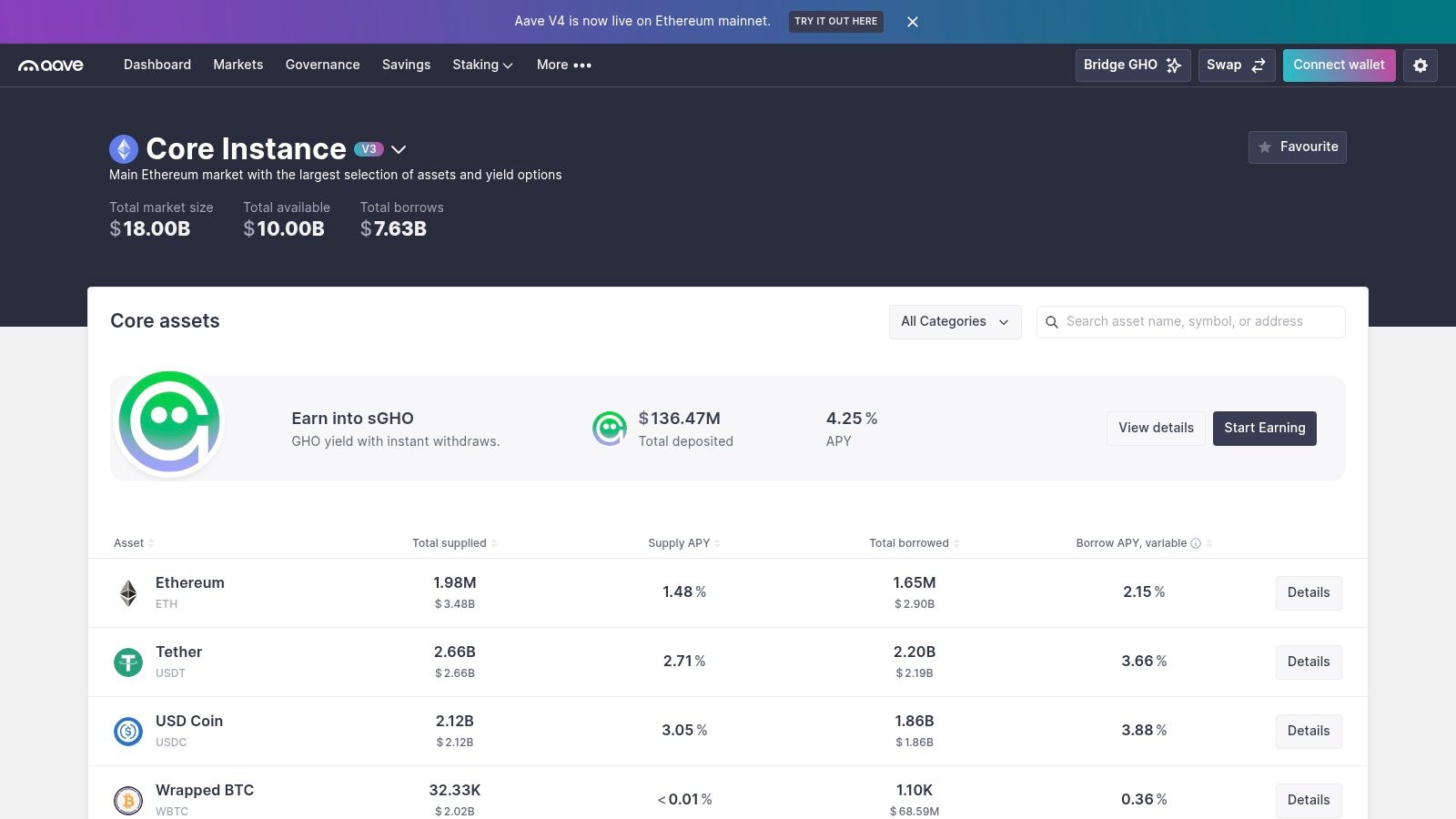Click the Wrapped BTC asset icon
Viewport: 1456px width, 819px height.
click(x=128, y=801)
